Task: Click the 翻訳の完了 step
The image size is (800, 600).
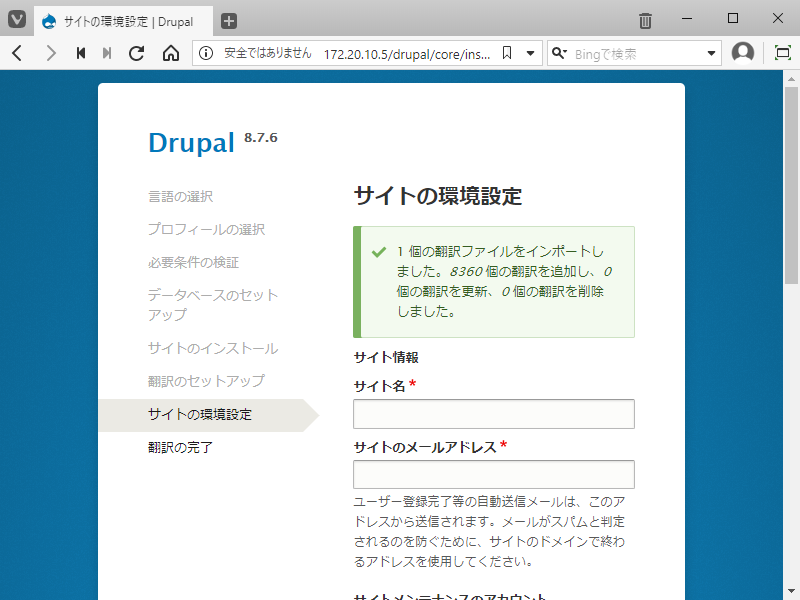Action: click(181, 447)
